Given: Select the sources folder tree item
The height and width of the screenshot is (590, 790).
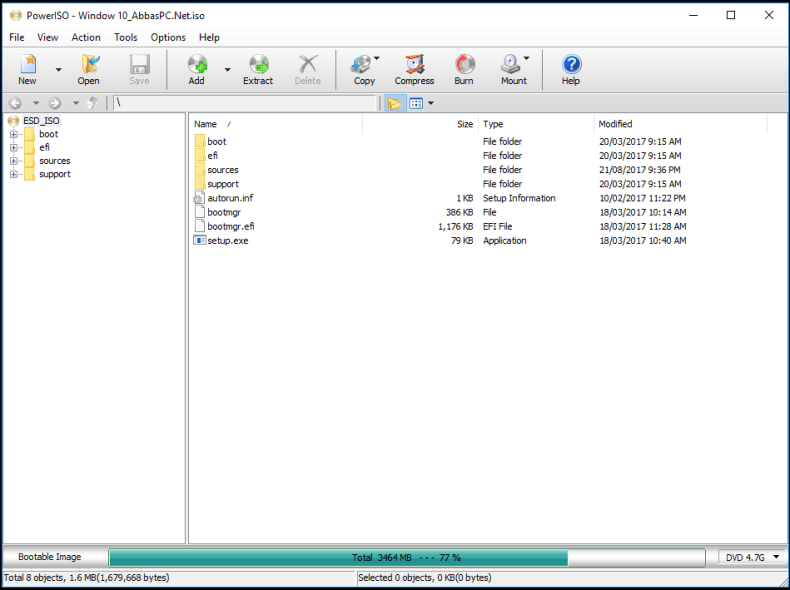Looking at the screenshot, I should tap(55, 161).
